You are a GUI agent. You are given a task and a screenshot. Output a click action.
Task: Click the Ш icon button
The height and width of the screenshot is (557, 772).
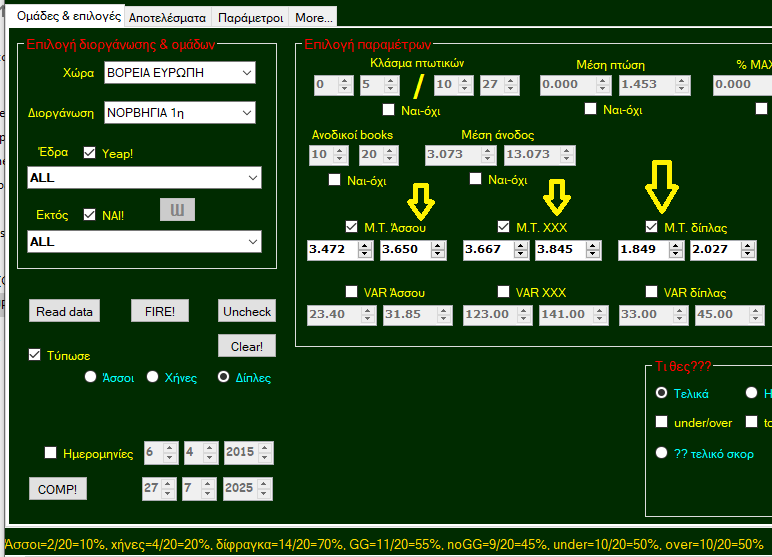(177, 209)
